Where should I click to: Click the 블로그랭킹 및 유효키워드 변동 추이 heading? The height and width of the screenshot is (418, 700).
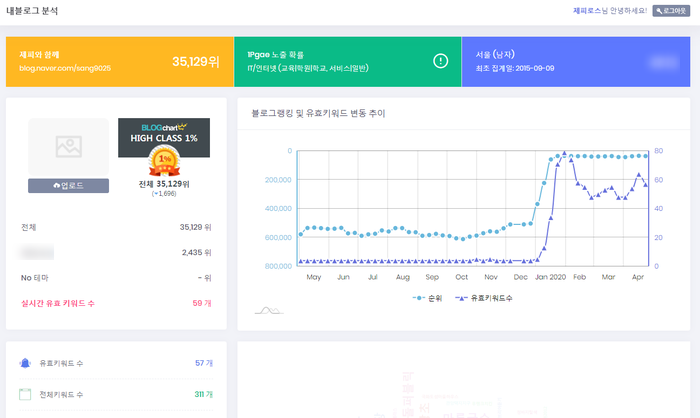coord(318,113)
